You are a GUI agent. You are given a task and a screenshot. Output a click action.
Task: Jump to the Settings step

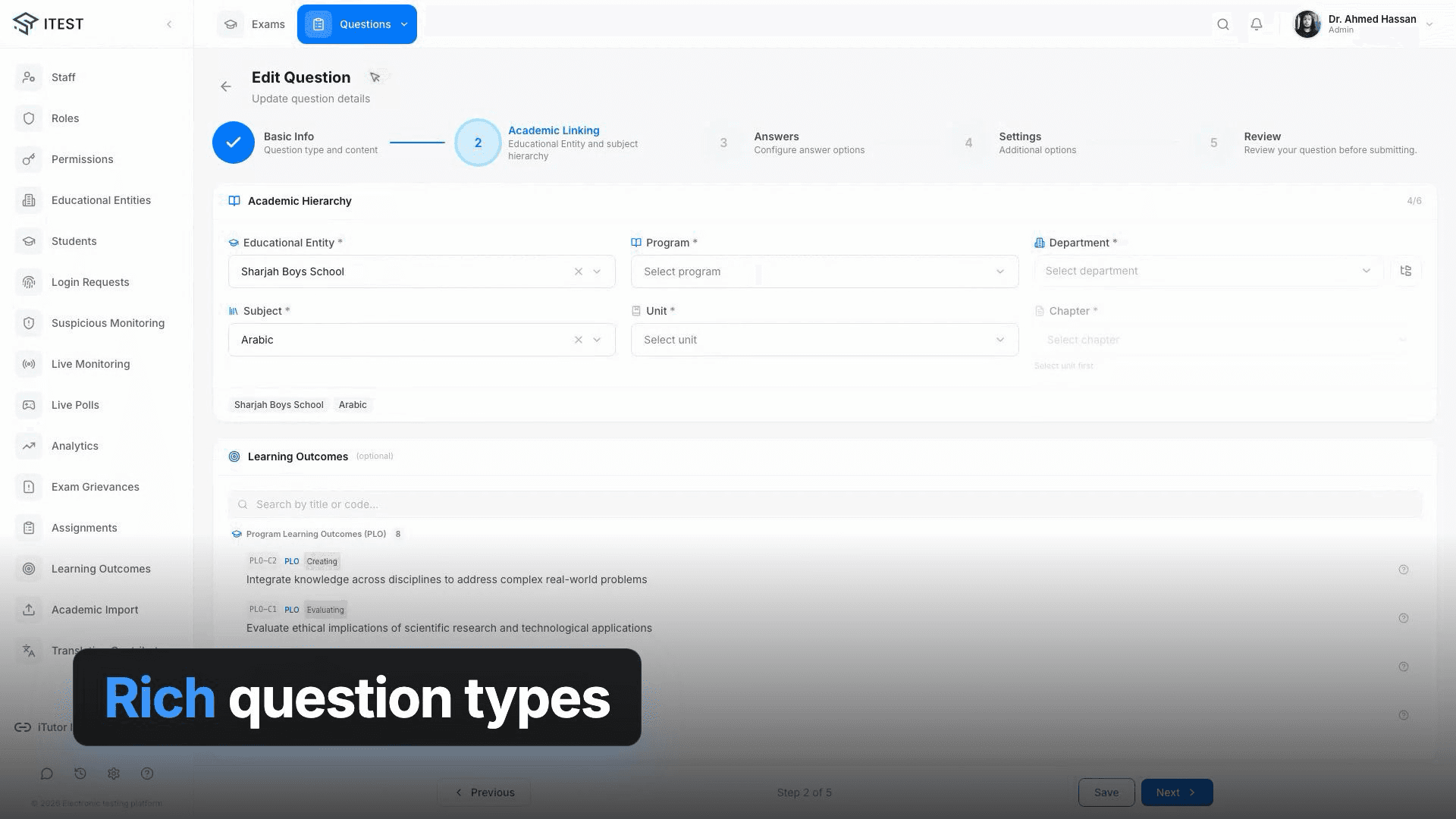pos(1016,143)
